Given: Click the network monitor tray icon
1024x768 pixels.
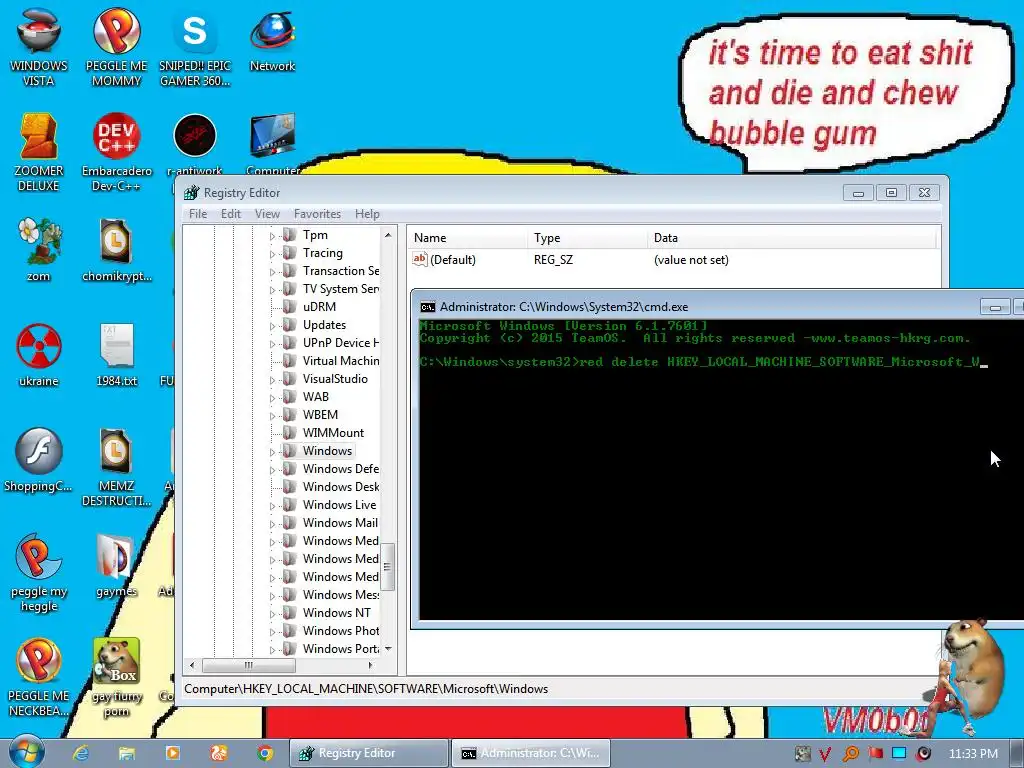Looking at the screenshot, I should pos(899,753).
